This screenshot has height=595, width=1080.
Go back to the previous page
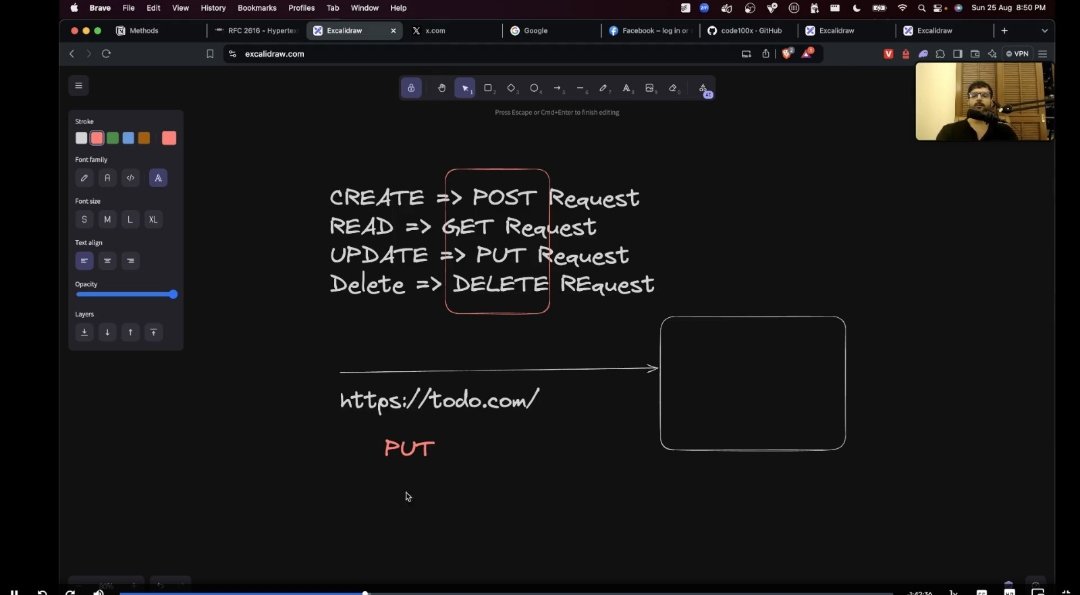(72, 54)
